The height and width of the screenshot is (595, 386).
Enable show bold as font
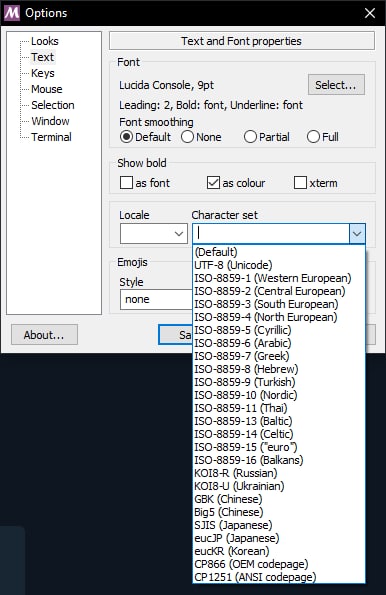point(145,183)
